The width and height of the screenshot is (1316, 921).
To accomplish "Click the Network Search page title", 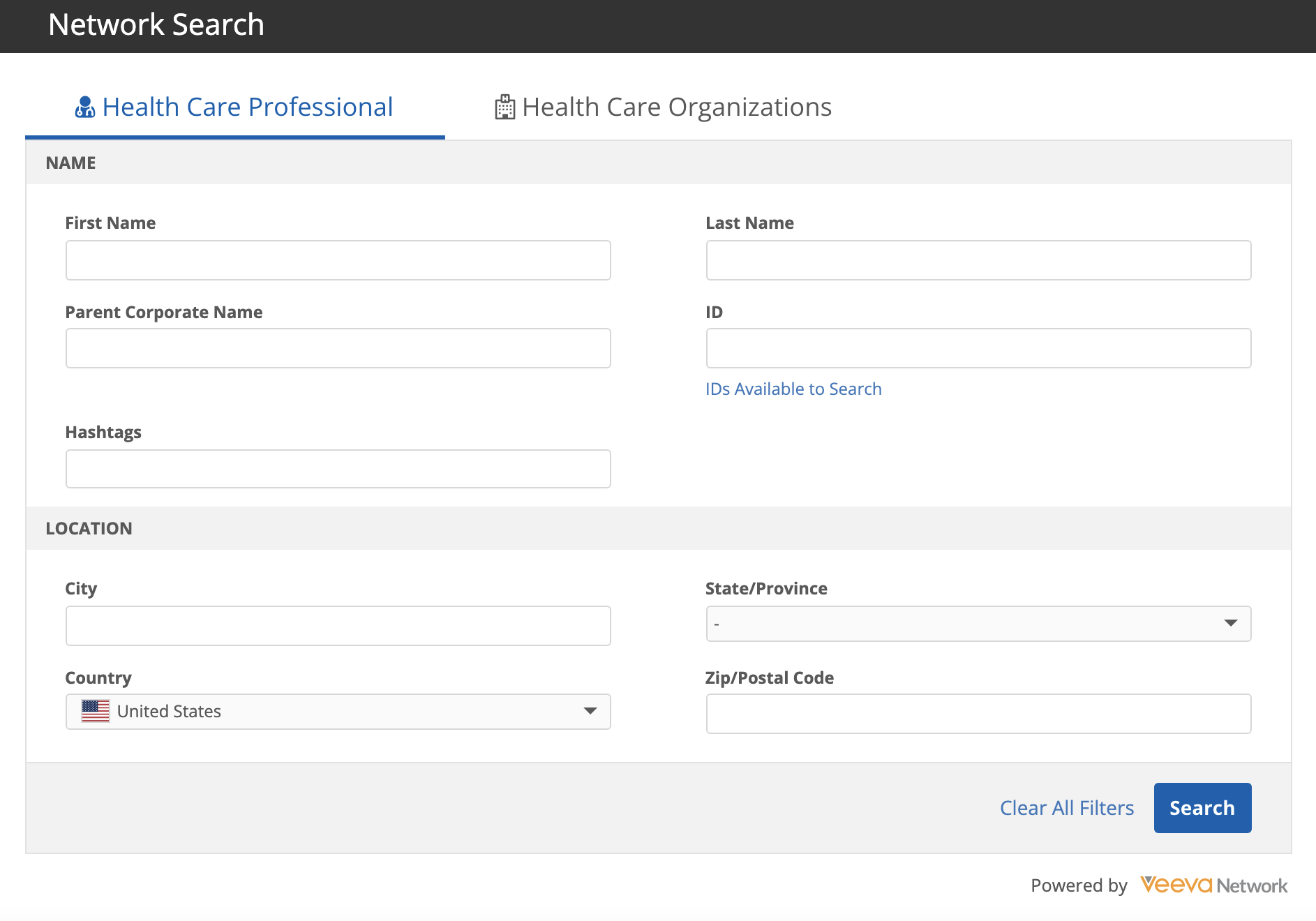I will pos(156,25).
